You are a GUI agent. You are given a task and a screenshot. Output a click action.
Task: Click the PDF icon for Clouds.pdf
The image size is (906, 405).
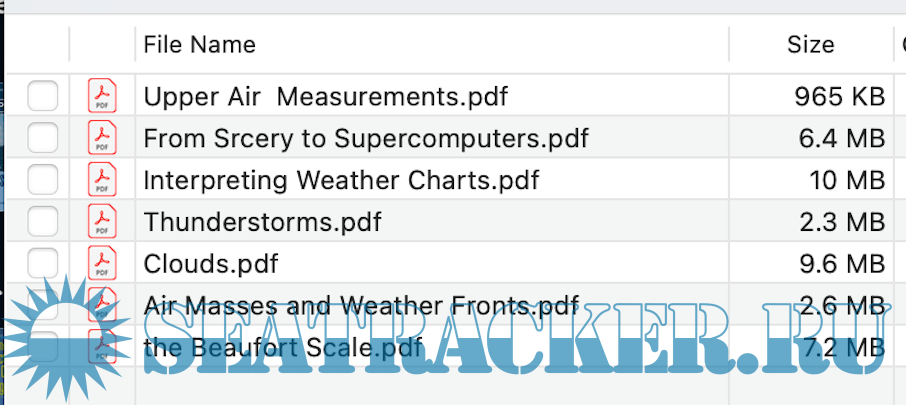coord(102,264)
